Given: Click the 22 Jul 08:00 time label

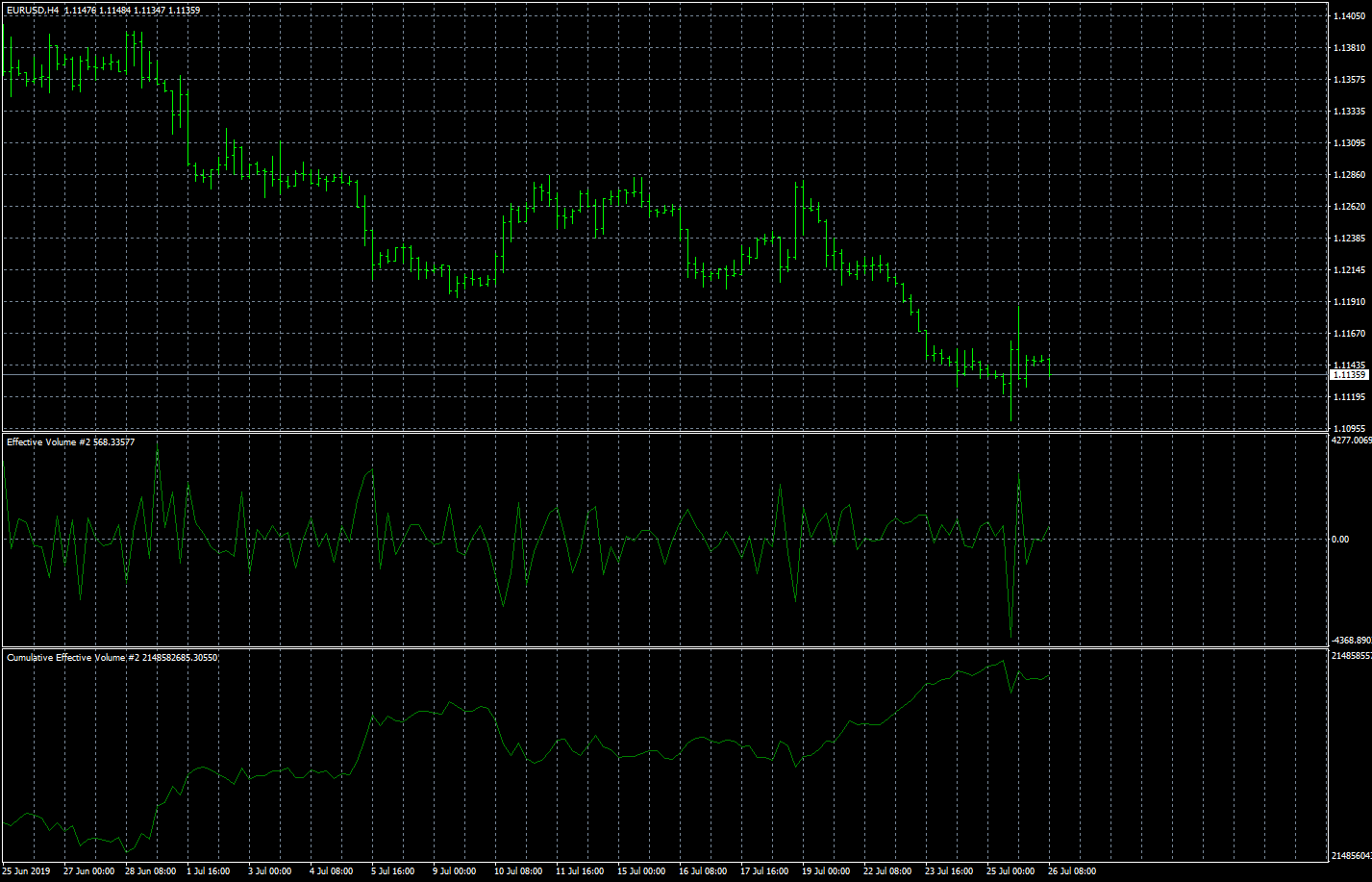Looking at the screenshot, I should tap(887, 871).
